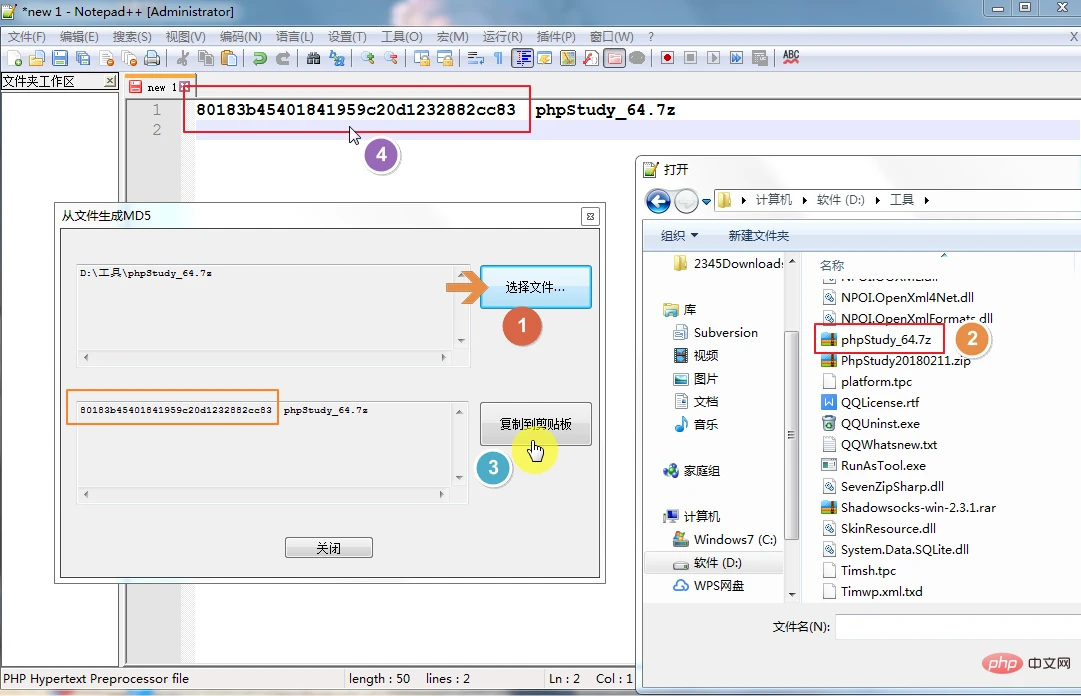The height and width of the screenshot is (696, 1081).
Task: Click the ABC spell check icon
Action: (x=791, y=58)
